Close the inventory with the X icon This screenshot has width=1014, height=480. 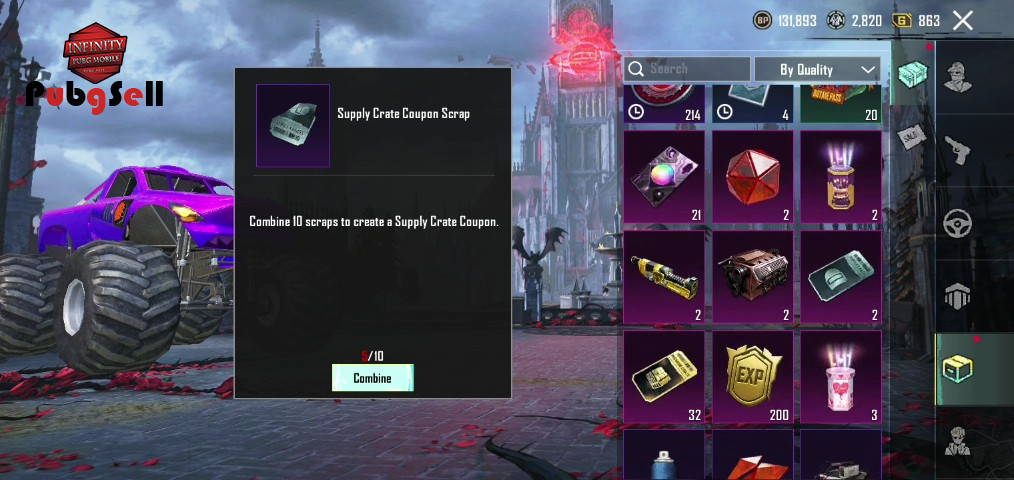[962, 21]
